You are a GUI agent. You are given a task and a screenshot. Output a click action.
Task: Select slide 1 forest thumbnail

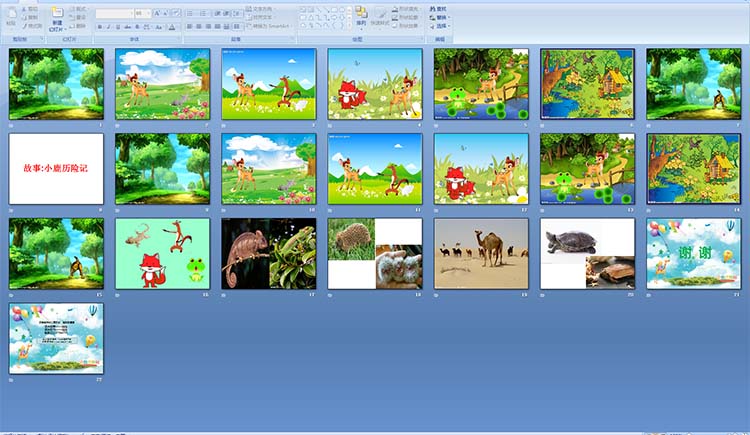[x=56, y=84]
